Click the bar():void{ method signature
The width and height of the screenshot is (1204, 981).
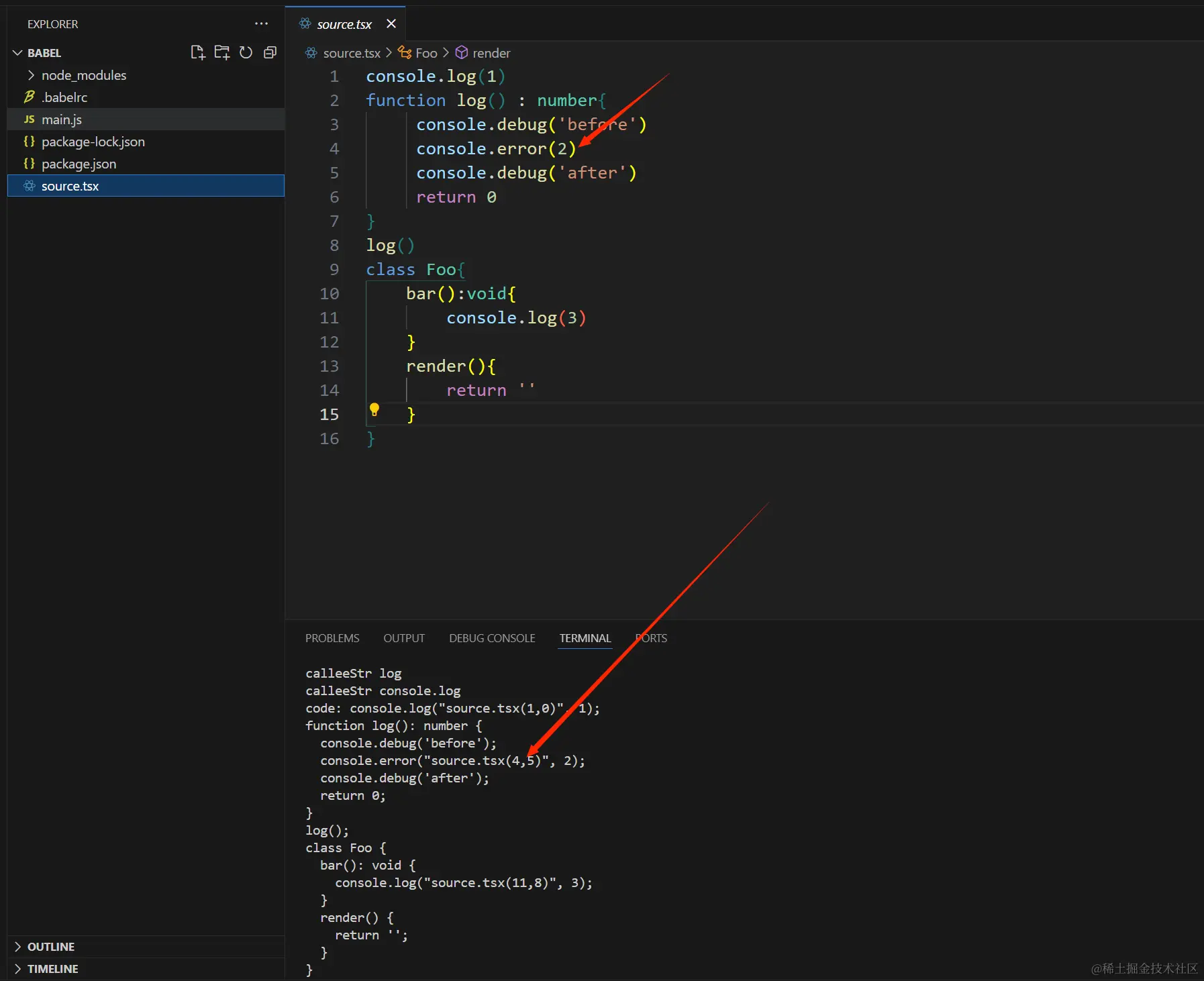pos(461,294)
